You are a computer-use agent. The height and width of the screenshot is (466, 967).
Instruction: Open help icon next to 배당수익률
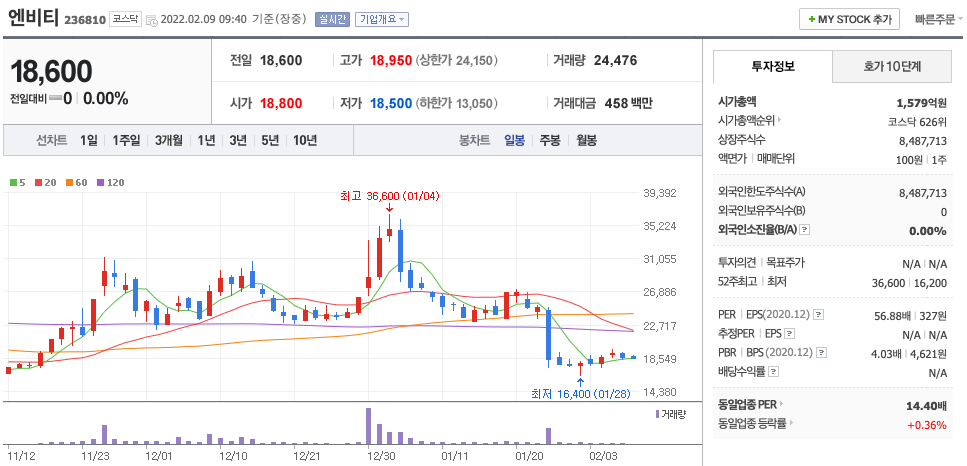774,372
